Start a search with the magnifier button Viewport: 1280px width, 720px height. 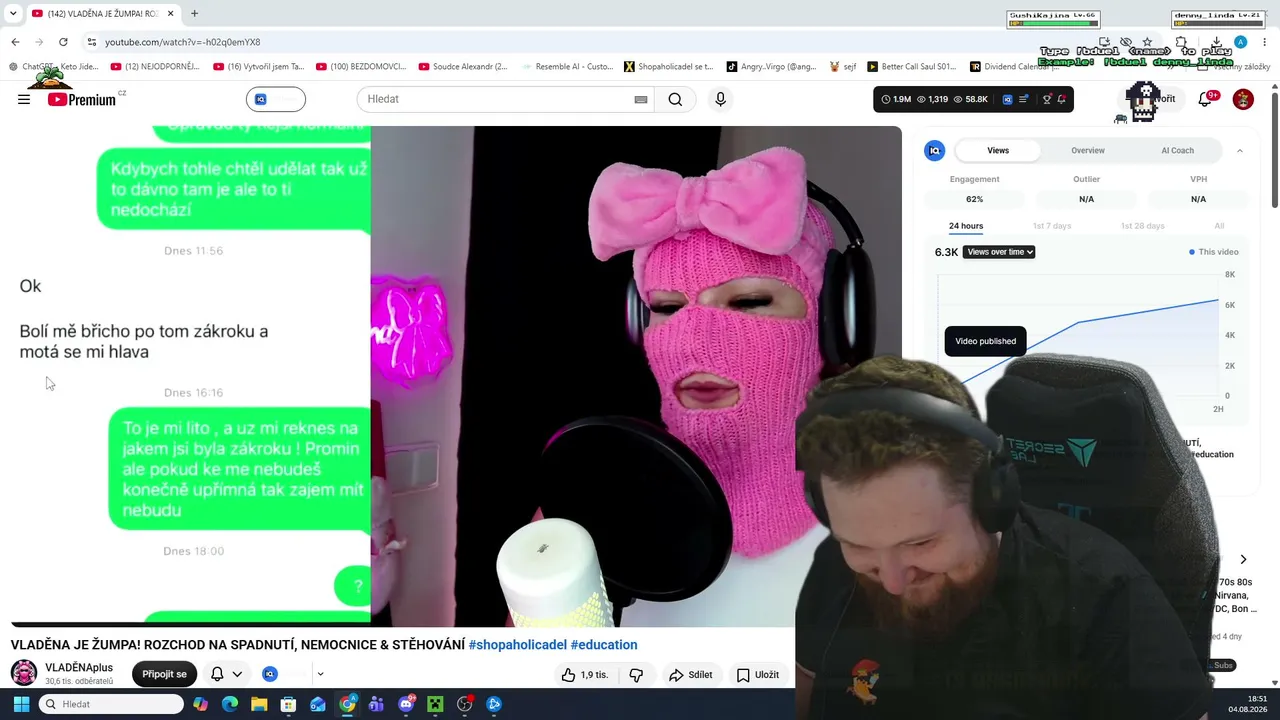[x=675, y=99]
